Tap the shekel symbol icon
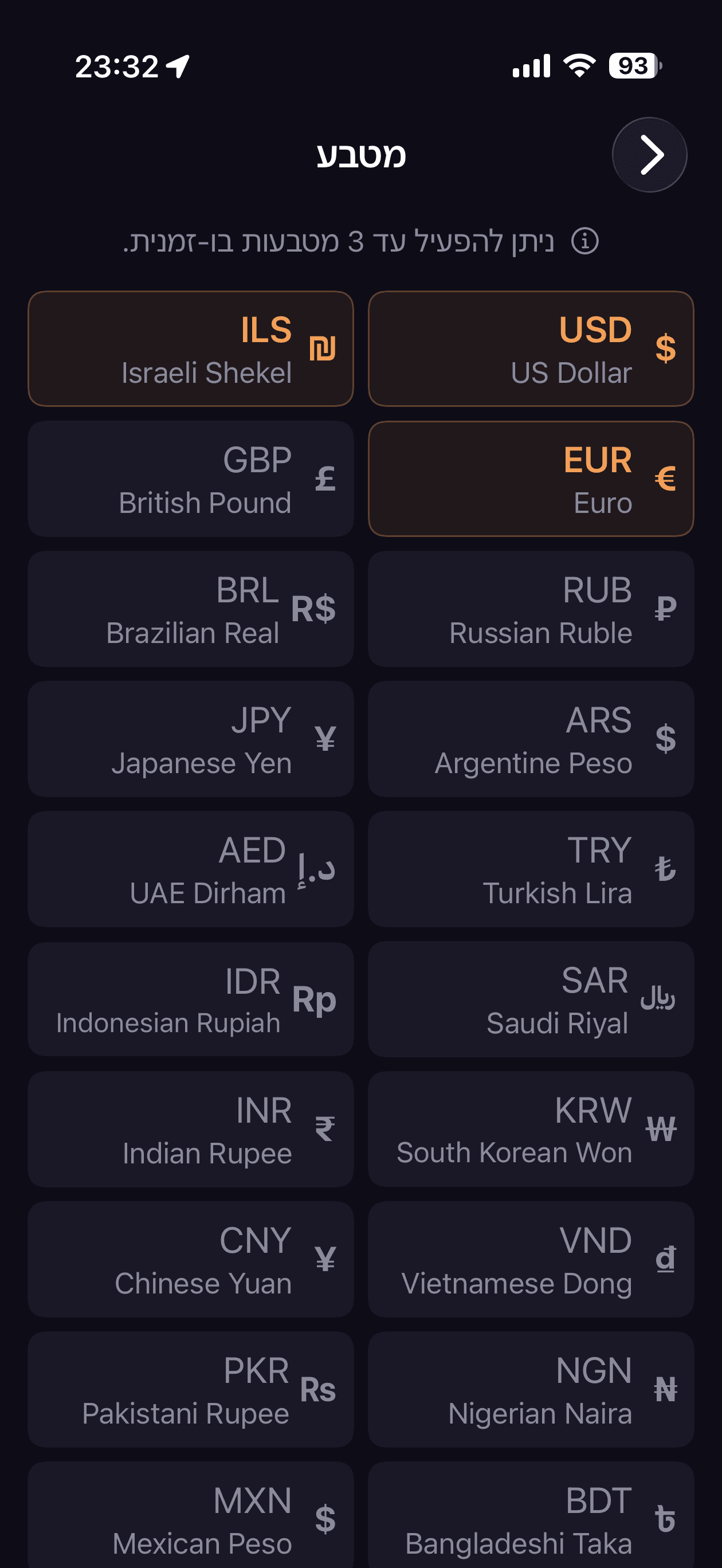Viewport: 722px width, 1568px height. 322,349
